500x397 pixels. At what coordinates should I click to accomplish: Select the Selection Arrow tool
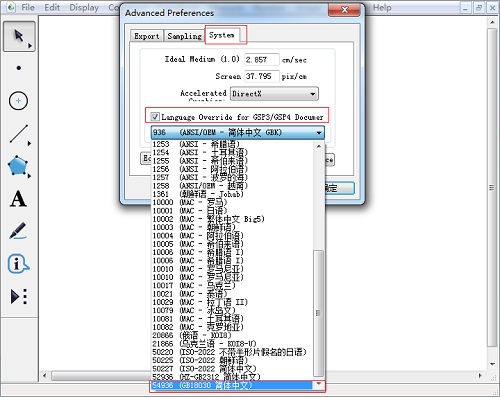tap(19, 36)
